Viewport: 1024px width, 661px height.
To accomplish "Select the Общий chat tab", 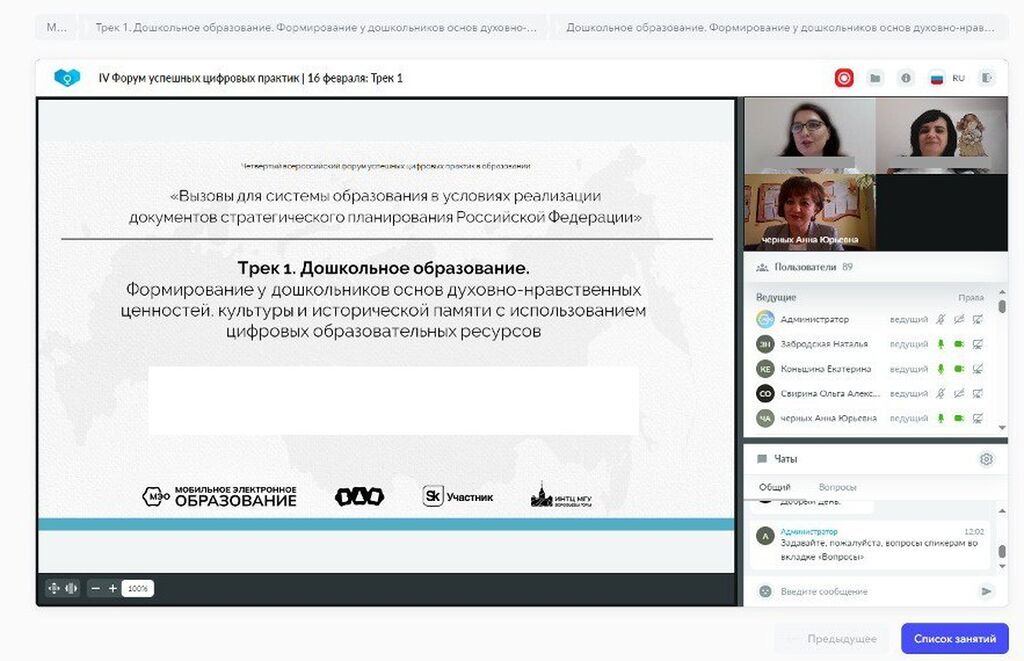I will [x=774, y=487].
